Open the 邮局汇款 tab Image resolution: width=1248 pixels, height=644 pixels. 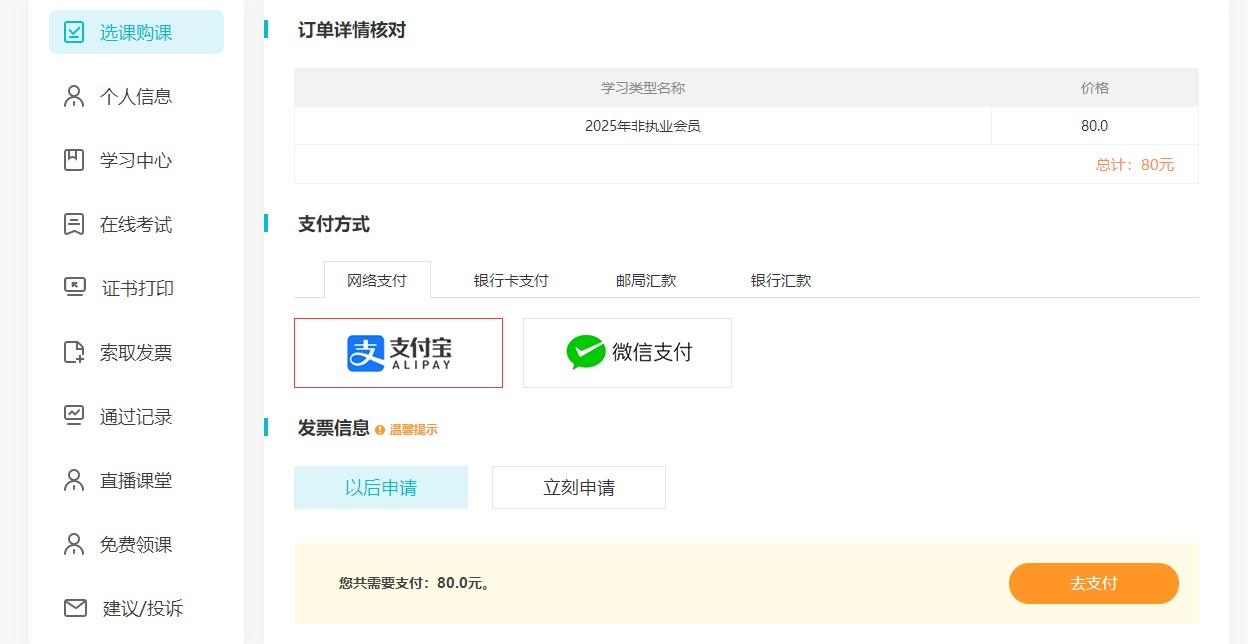point(646,280)
